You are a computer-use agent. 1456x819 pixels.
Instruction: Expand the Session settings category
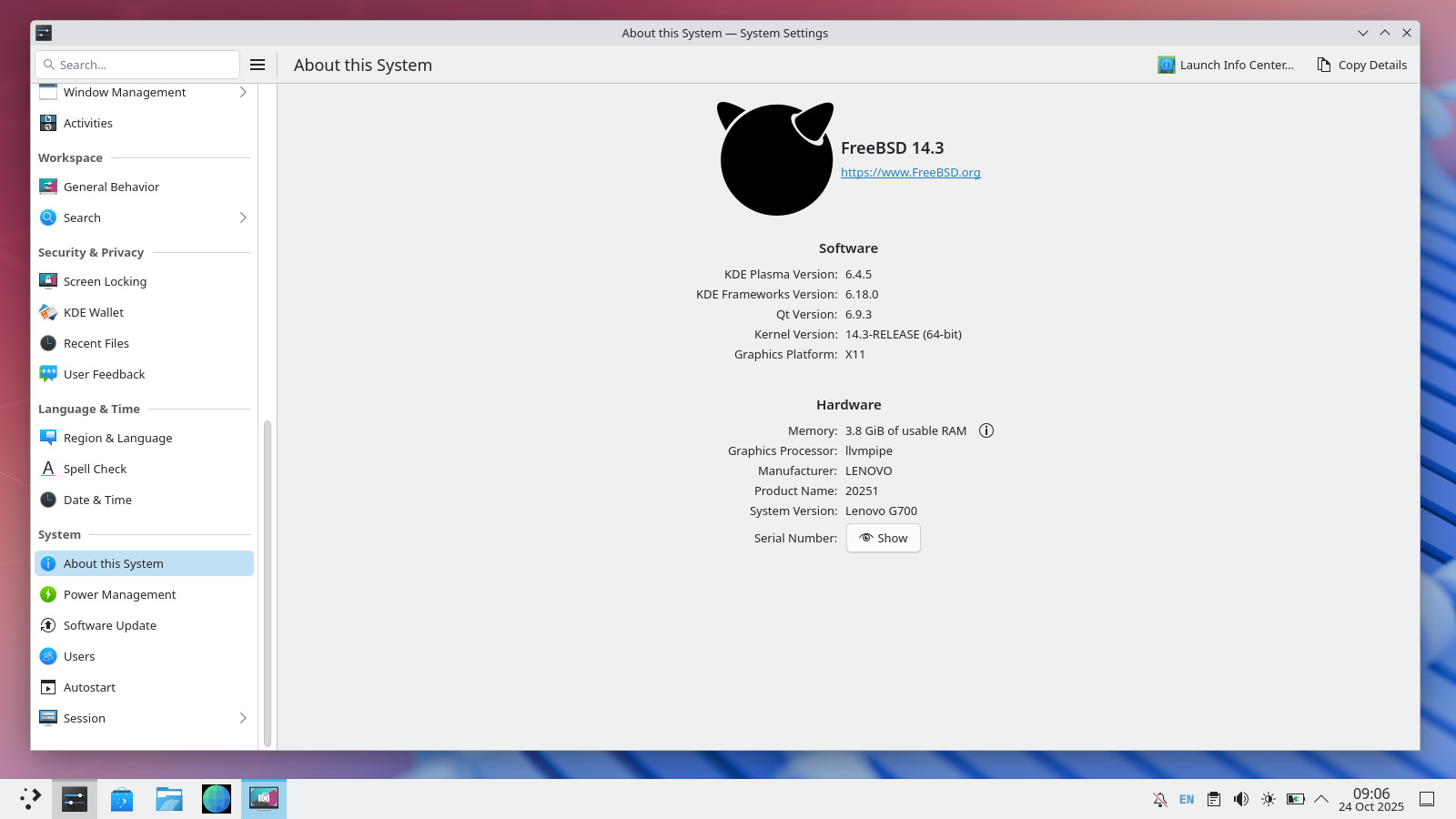click(144, 718)
